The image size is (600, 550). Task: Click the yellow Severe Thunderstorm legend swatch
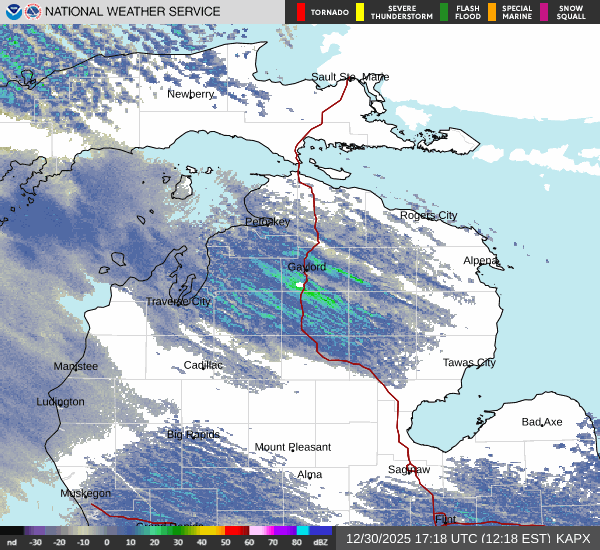(360, 12)
